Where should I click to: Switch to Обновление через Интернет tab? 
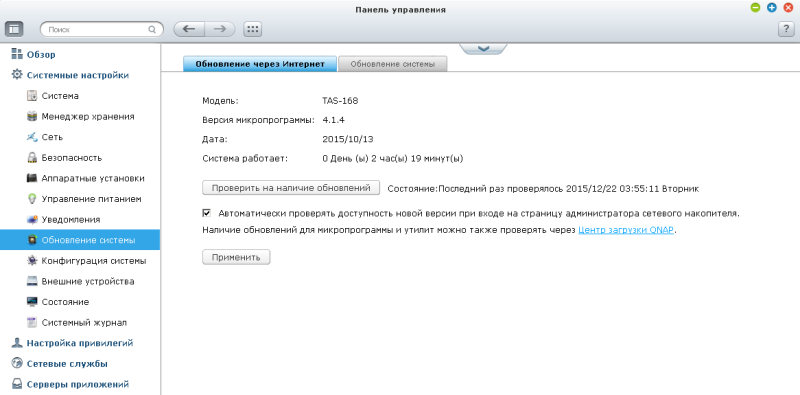[x=260, y=64]
